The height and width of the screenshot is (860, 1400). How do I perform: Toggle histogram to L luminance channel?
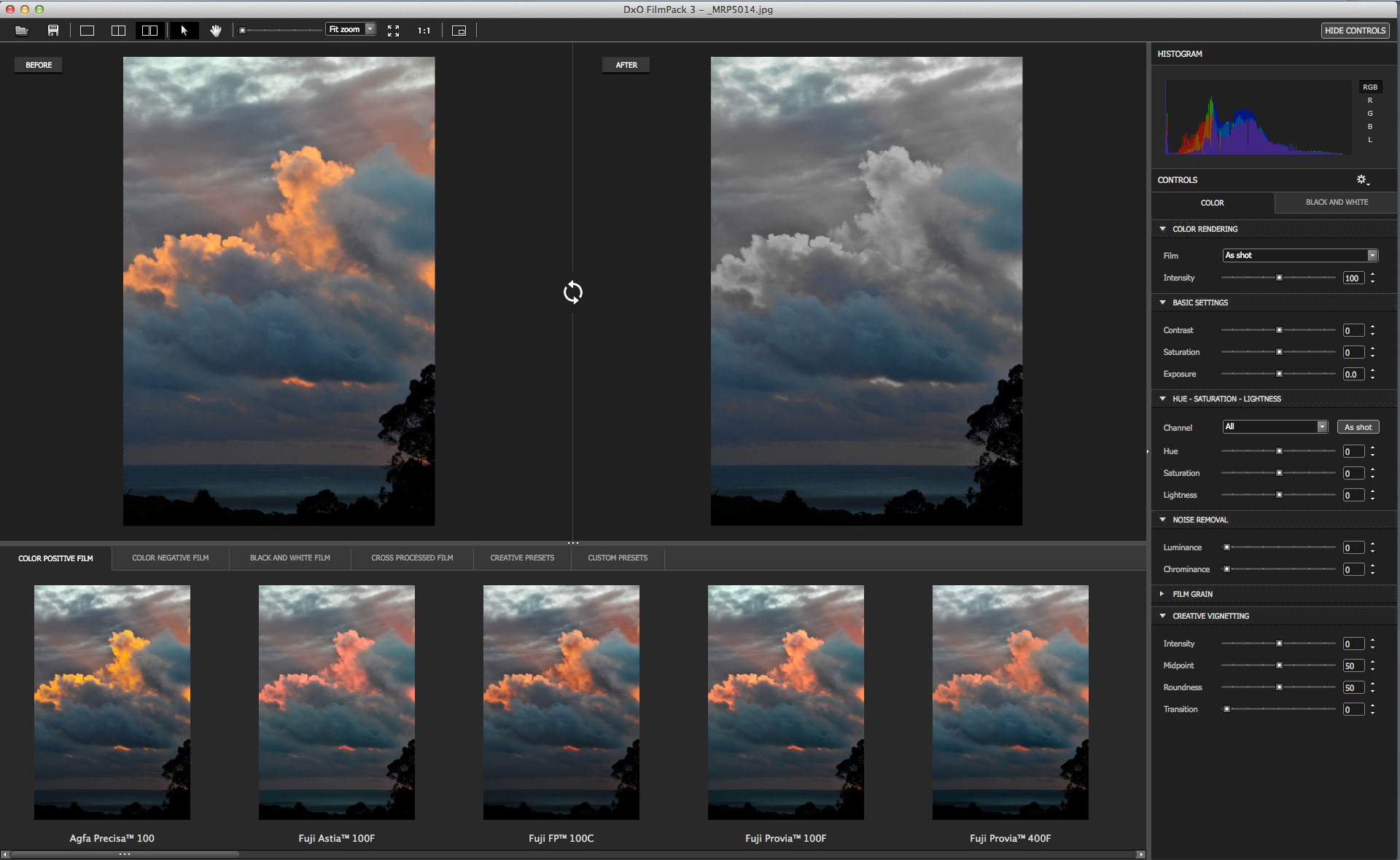point(1370,140)
